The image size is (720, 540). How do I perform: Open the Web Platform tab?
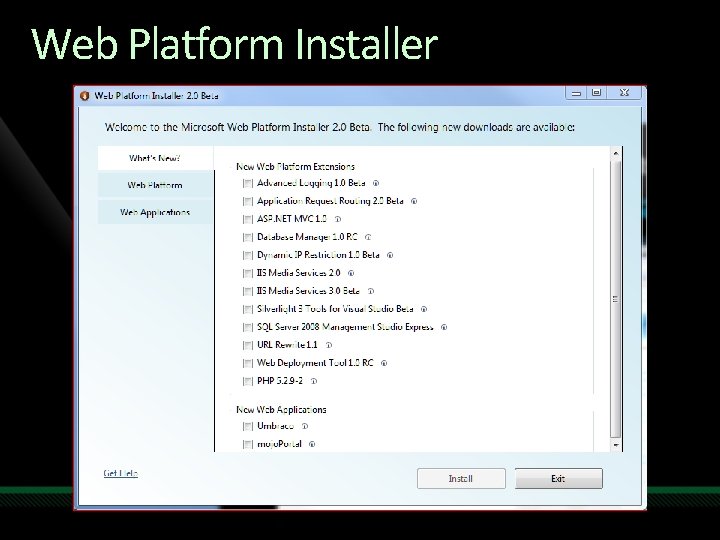tap(155, 186)
